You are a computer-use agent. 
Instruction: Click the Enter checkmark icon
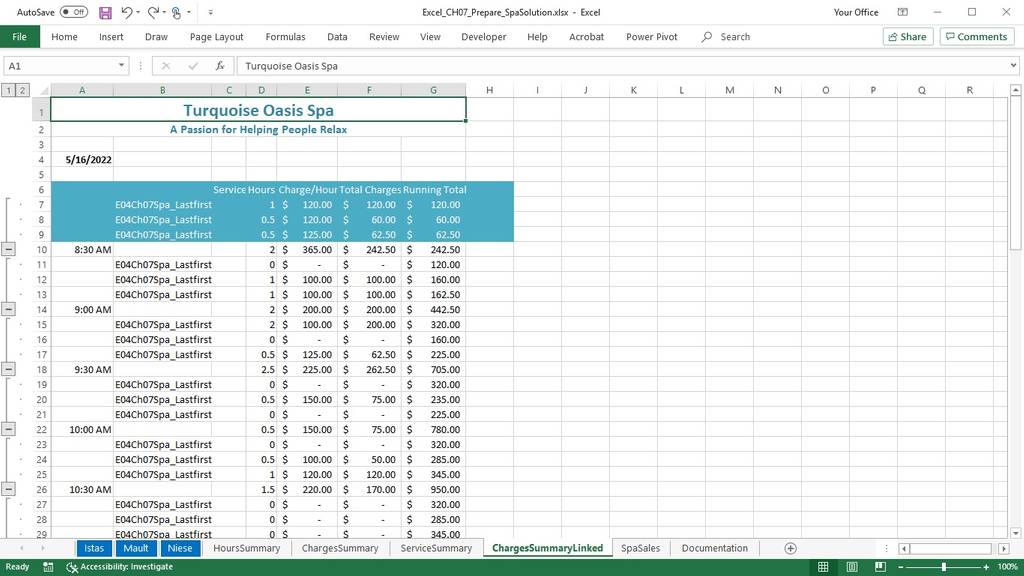pos(193,66)
